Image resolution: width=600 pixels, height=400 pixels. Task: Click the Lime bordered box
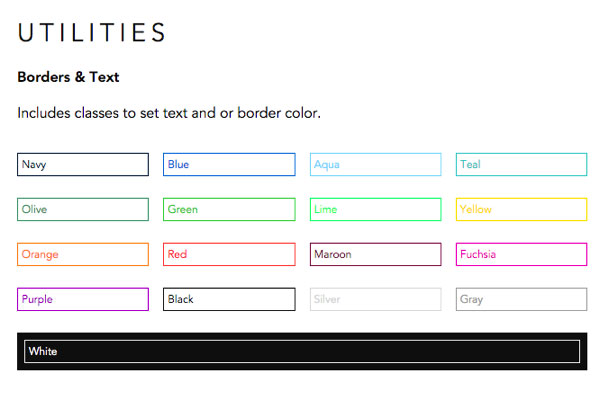pyautogui.click(x=375, y=210)
